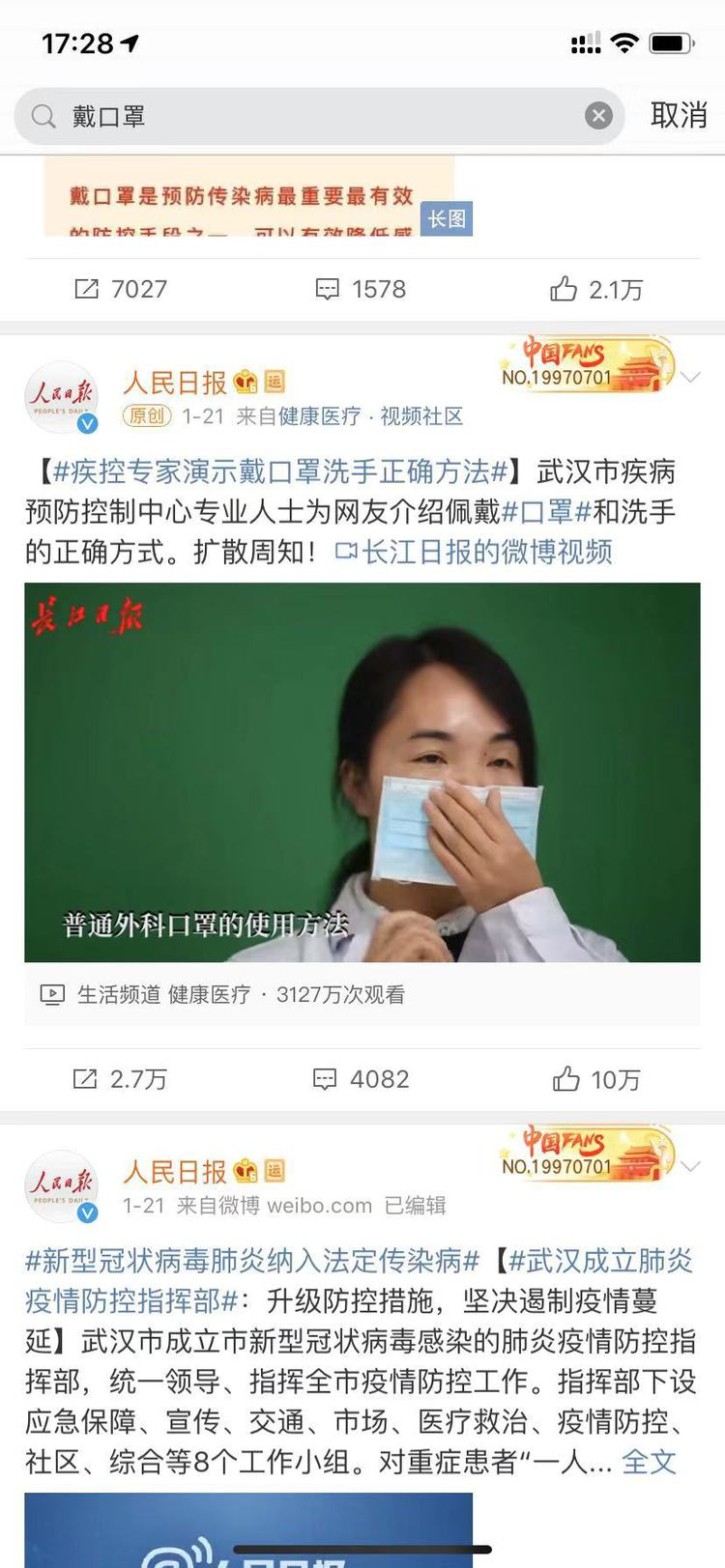The image size is (725, 1568).
Task: Expand the chevron menu on pneumonia post
Action: (690, 1166)
